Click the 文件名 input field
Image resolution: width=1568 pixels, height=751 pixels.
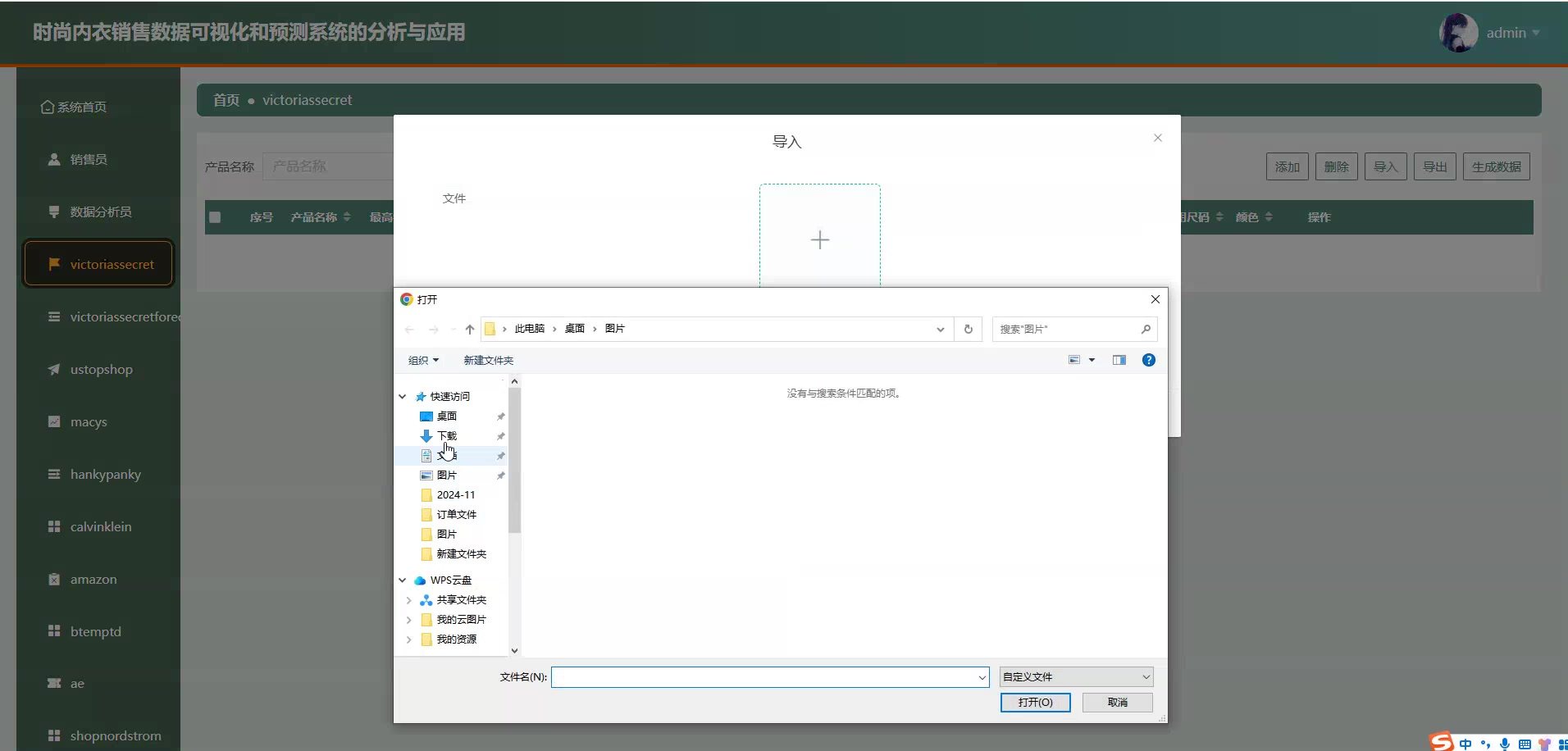764,677
